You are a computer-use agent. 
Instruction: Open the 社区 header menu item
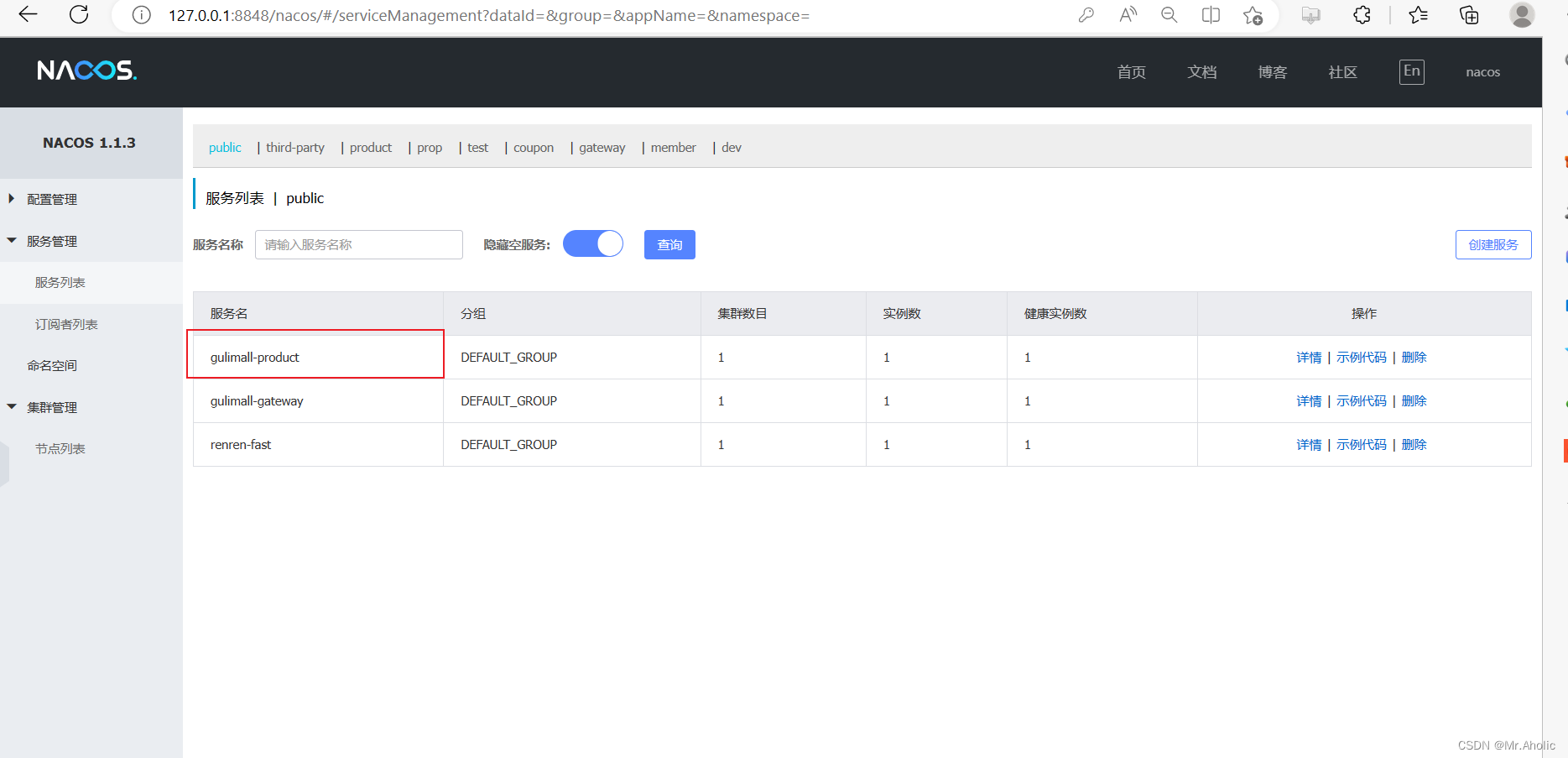tap(1343, 72)
